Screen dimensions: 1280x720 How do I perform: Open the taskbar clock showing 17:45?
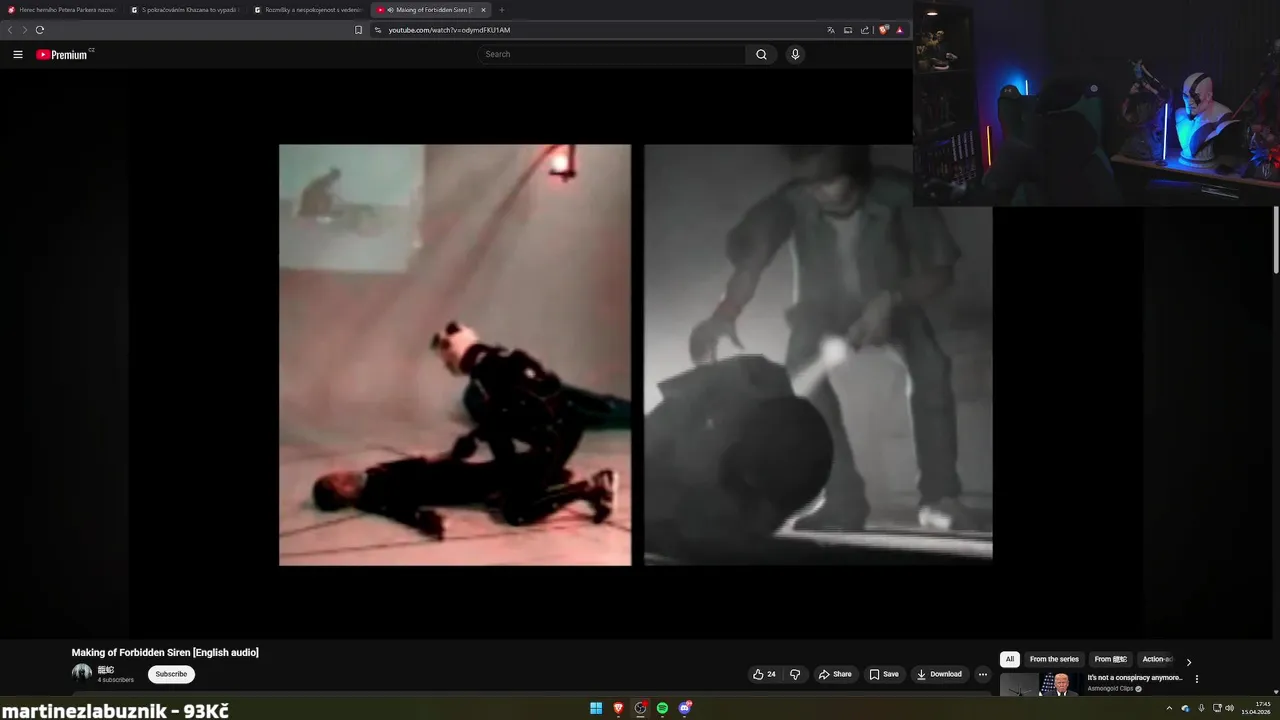tap(1256, 708)
